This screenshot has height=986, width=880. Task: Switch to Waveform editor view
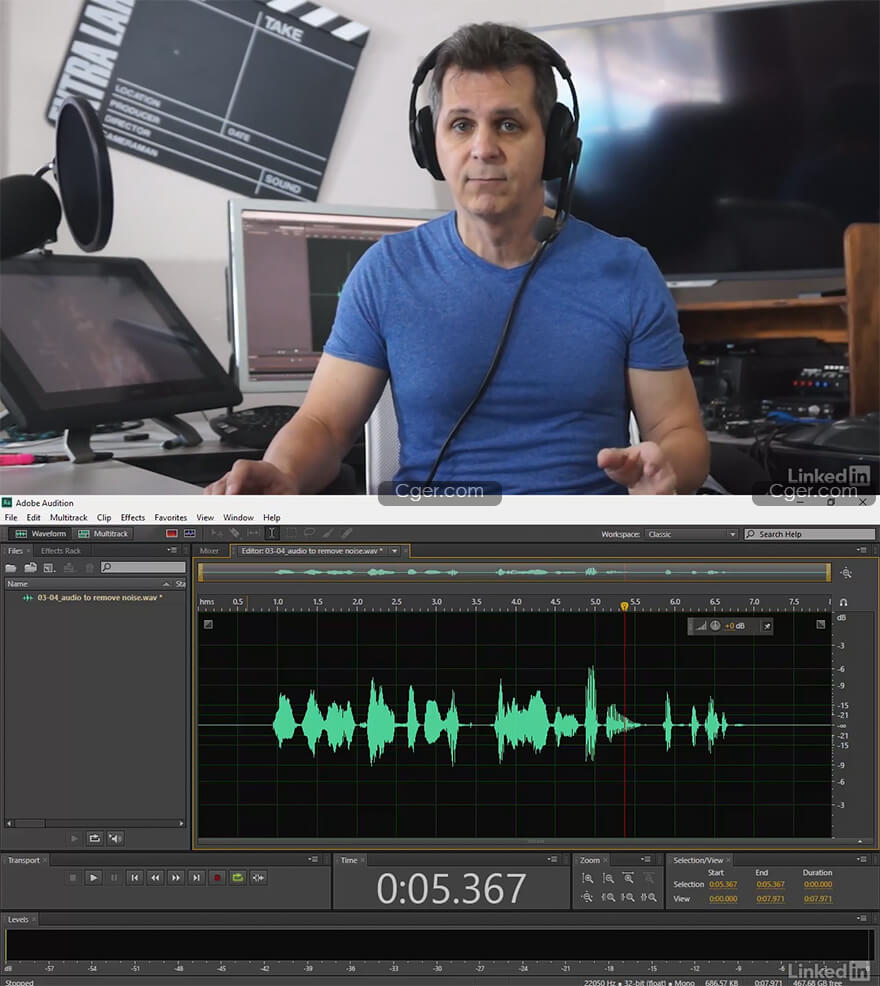(40, 534)
